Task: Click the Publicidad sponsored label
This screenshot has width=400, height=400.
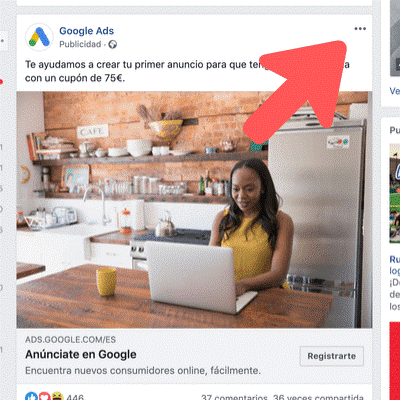Action: (80, 44)
